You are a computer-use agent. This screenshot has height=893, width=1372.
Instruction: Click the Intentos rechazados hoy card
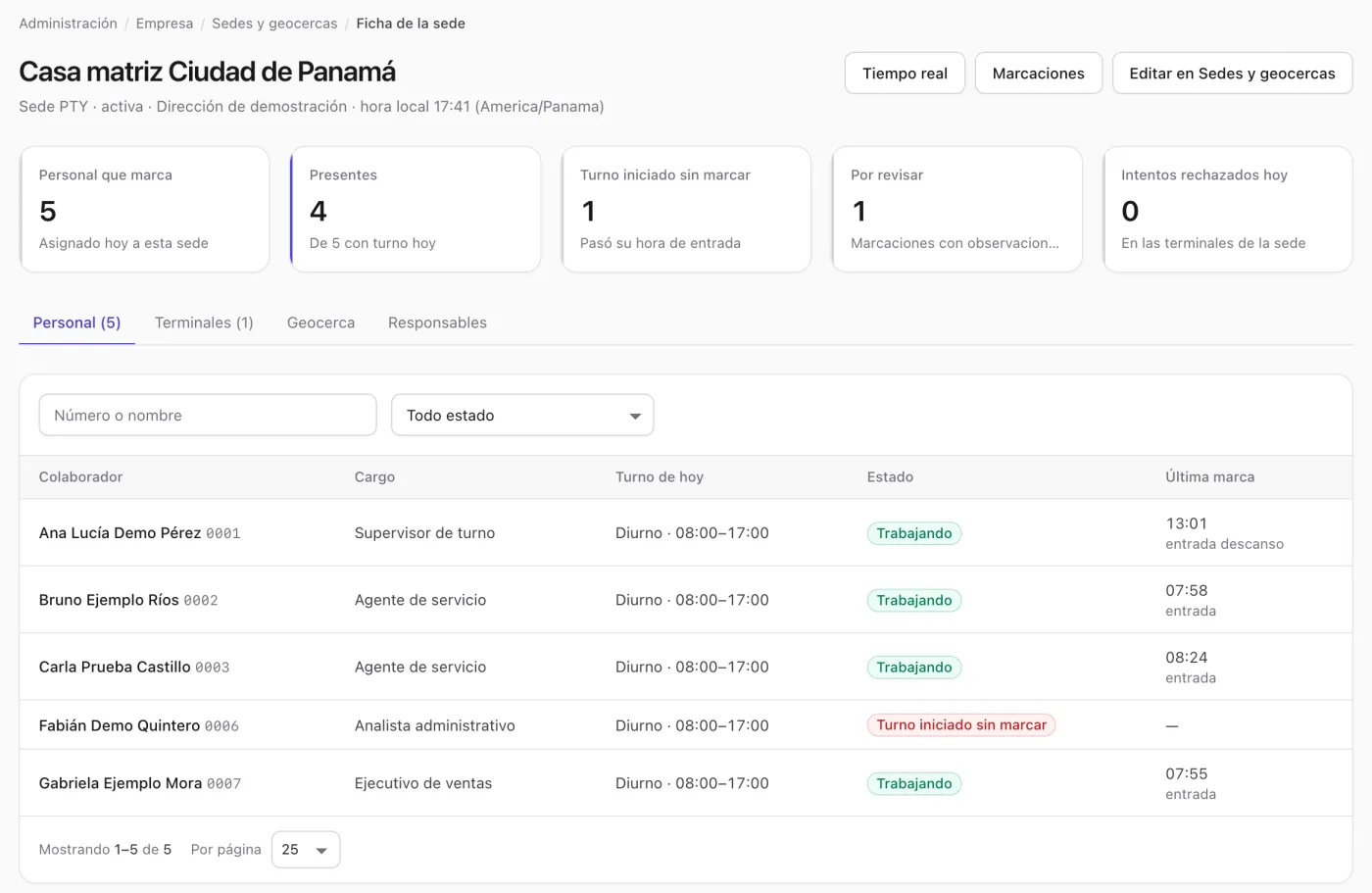(x=1228, y=209)
